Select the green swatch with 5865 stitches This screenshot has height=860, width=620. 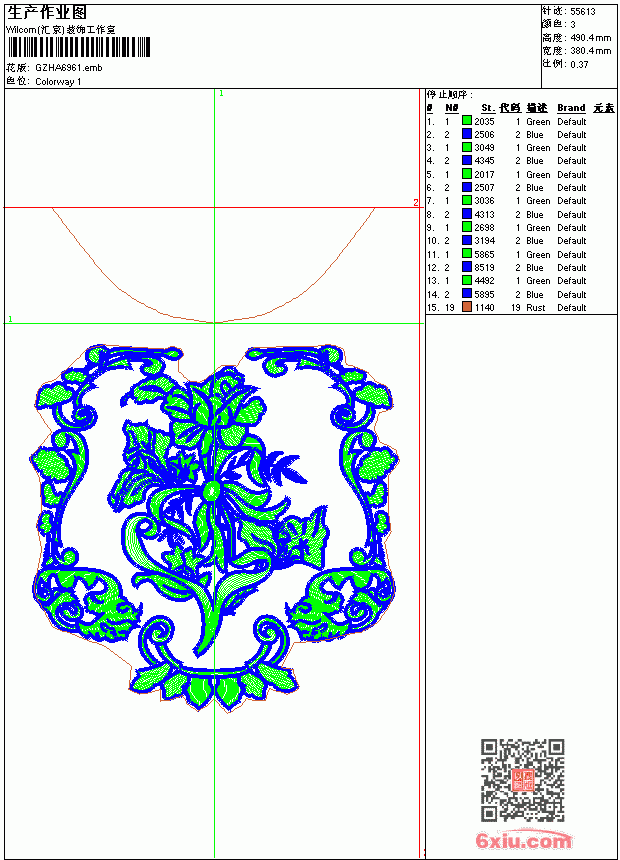(x=466, y=254)
